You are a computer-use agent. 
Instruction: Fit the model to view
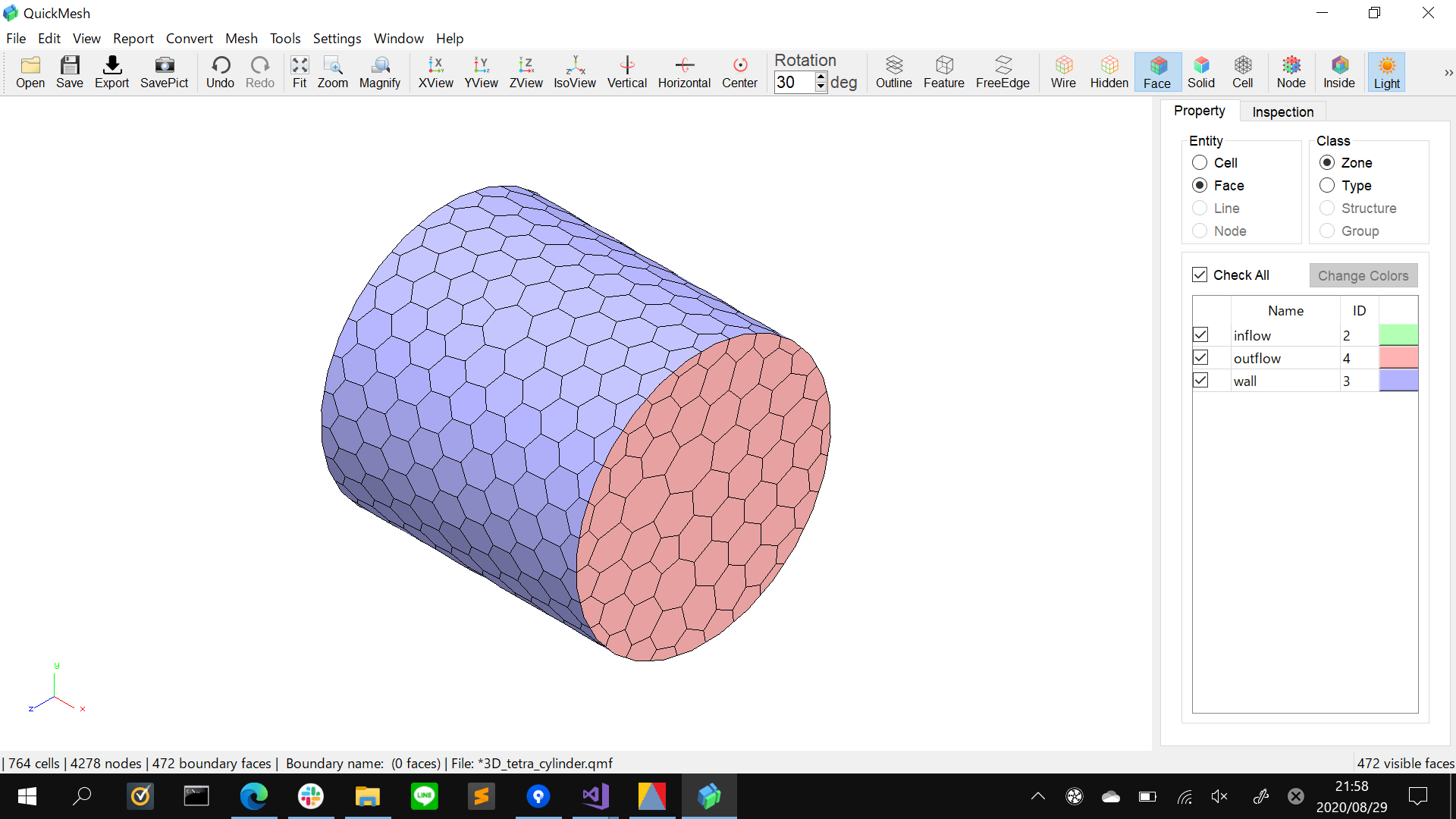[x=300, y=72]
